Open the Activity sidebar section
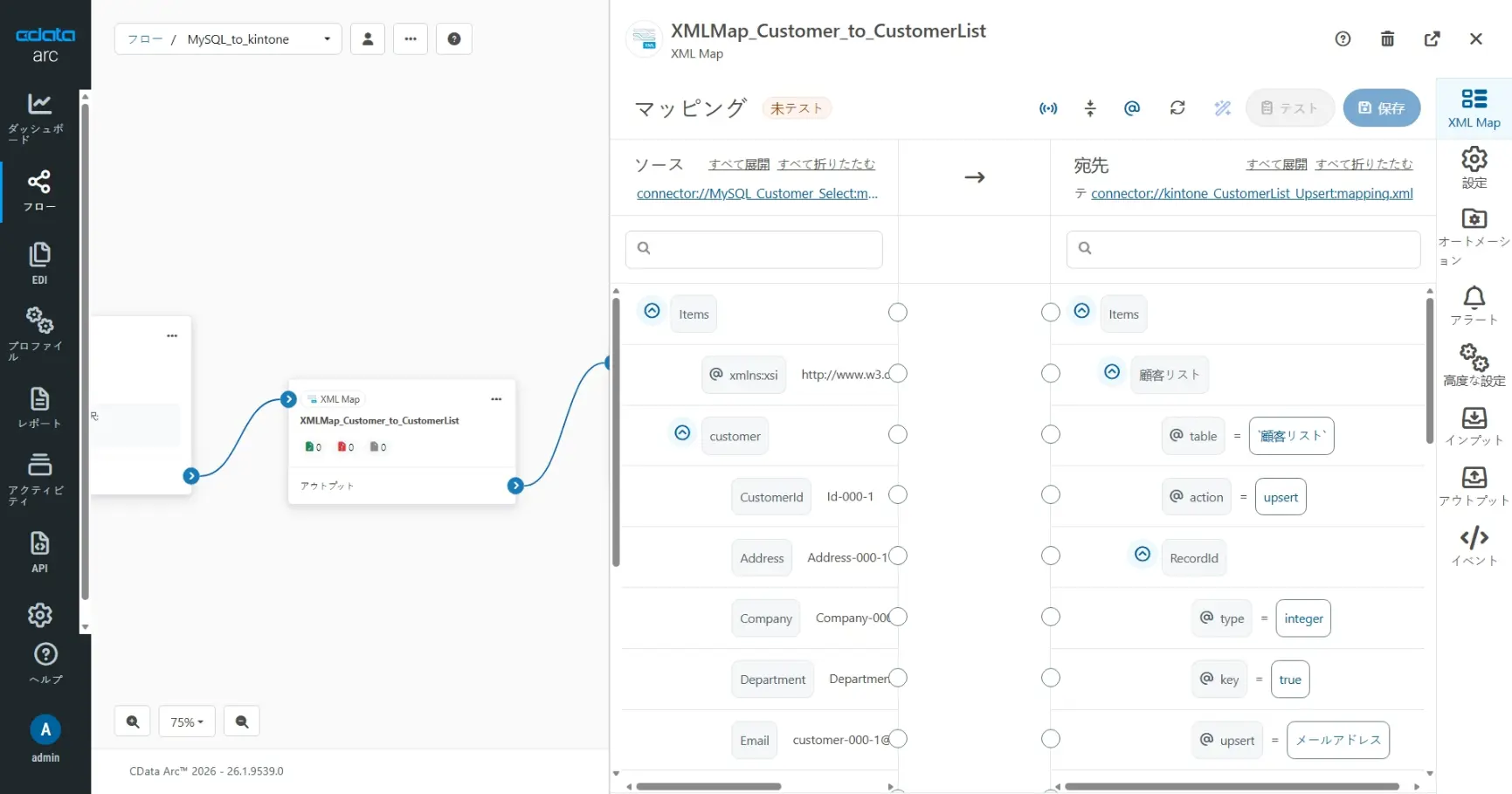The height and width of the screenshot is (794, 1512). click(39, 479)
